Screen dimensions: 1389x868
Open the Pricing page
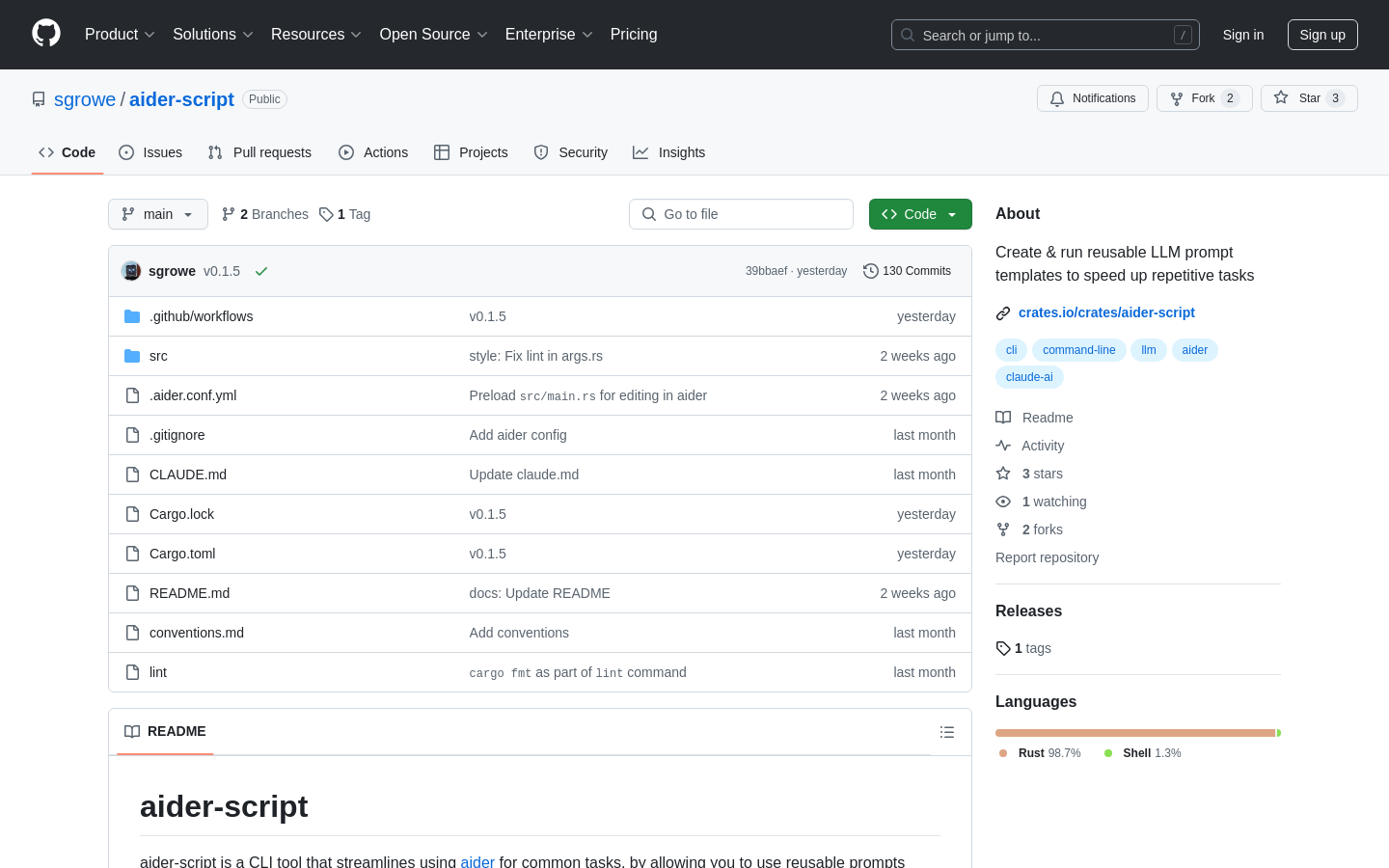(x=634, y=35)
